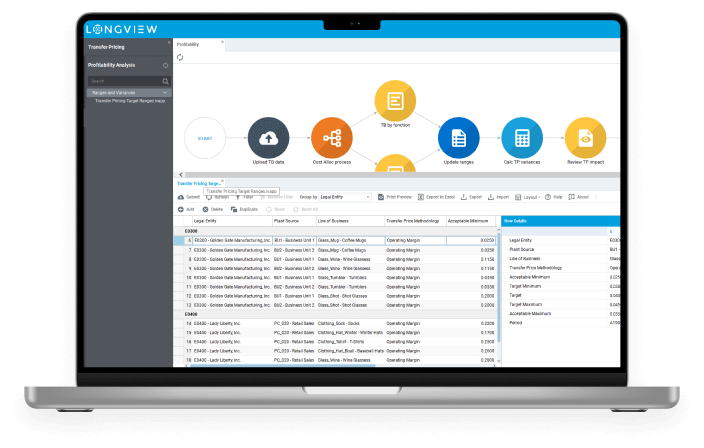Open the Layout dropdown menu
Screen dimensions: 704x448
(528, 197)
